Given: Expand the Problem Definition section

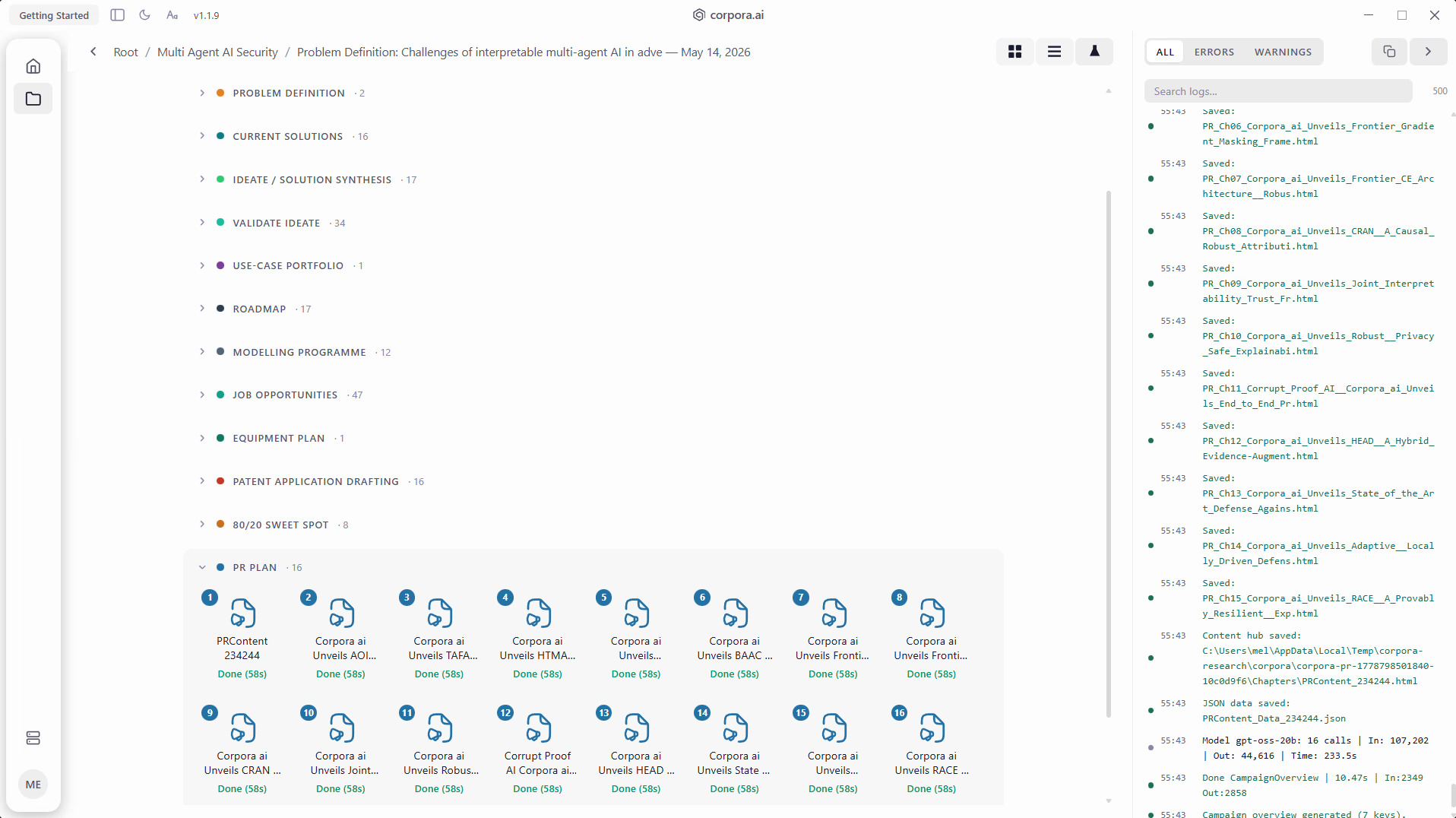Looking at the screenshot, I should pos(202,93).
